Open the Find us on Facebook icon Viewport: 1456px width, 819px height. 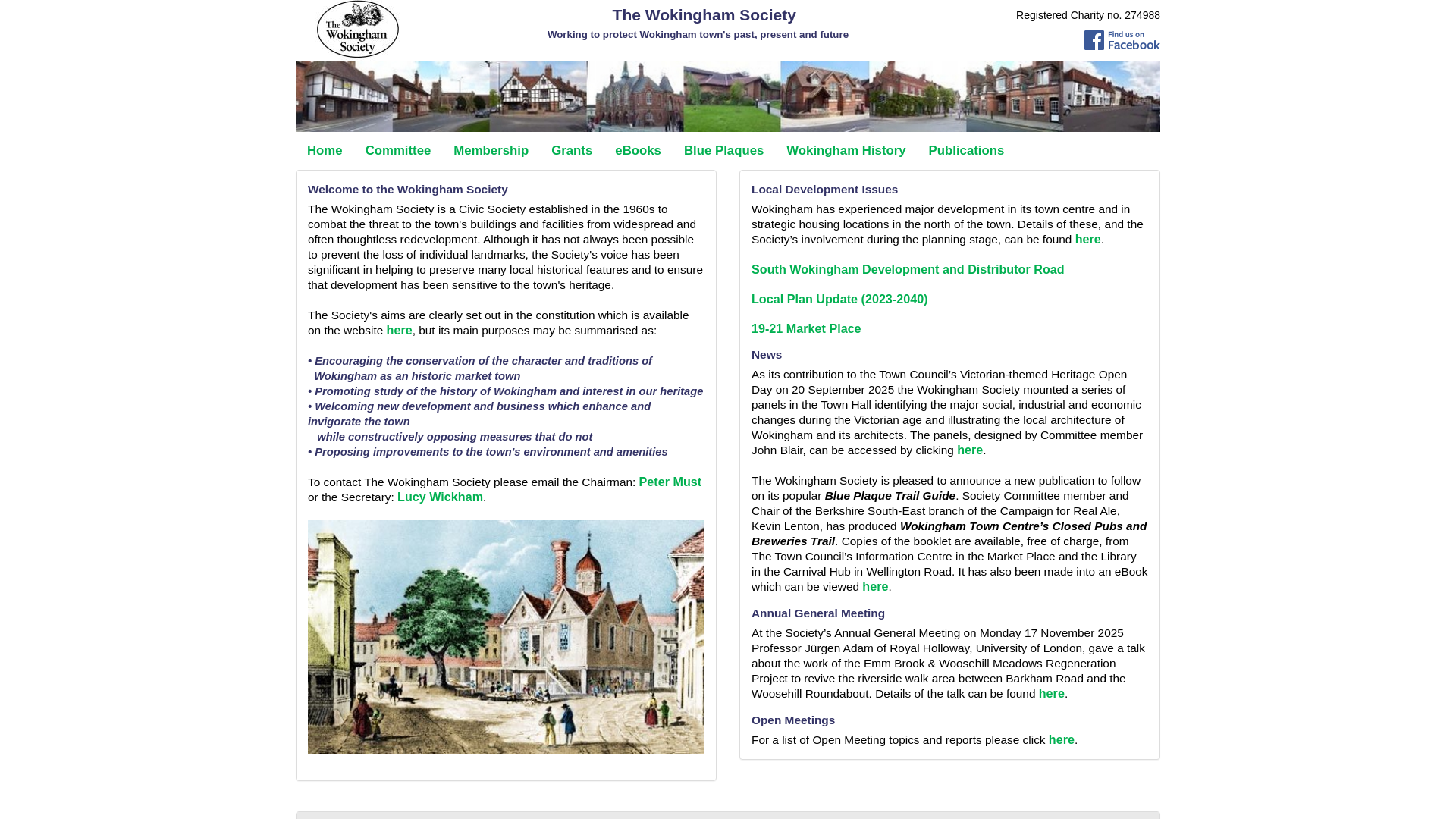(1122, 40)
